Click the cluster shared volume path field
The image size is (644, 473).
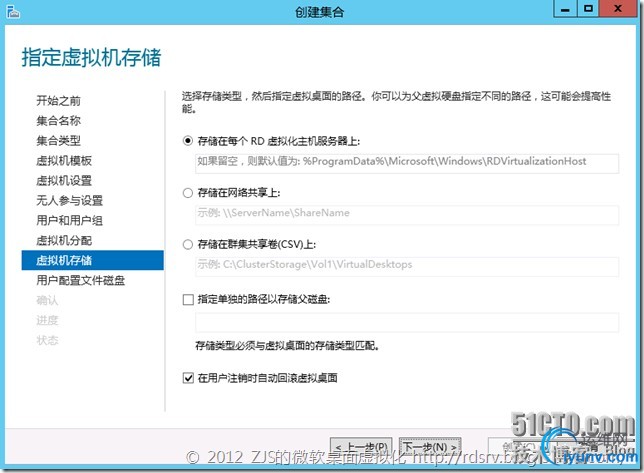point(407,267)
